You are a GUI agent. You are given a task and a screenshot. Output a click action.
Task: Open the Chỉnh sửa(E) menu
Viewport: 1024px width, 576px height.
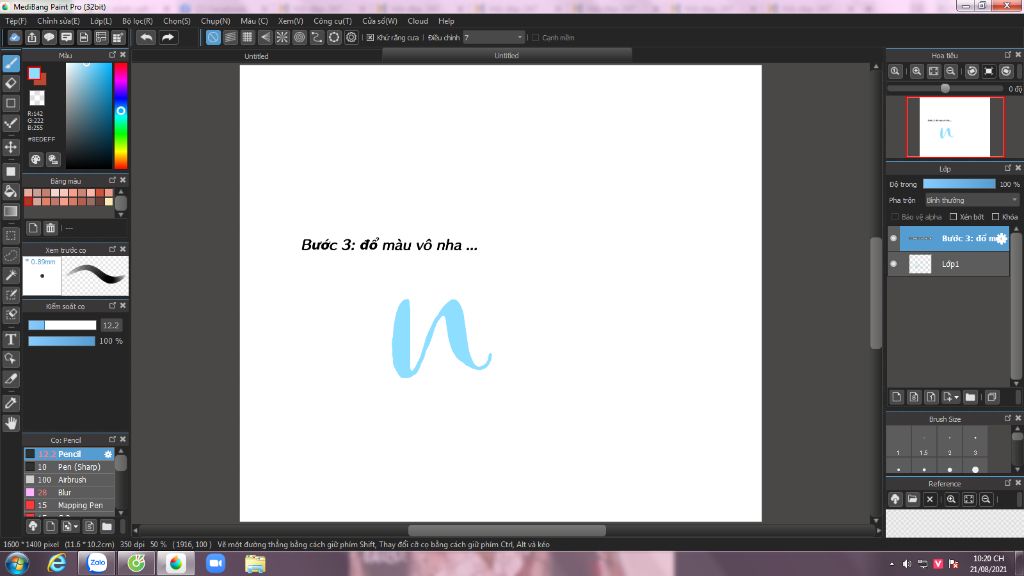[58, 21]
